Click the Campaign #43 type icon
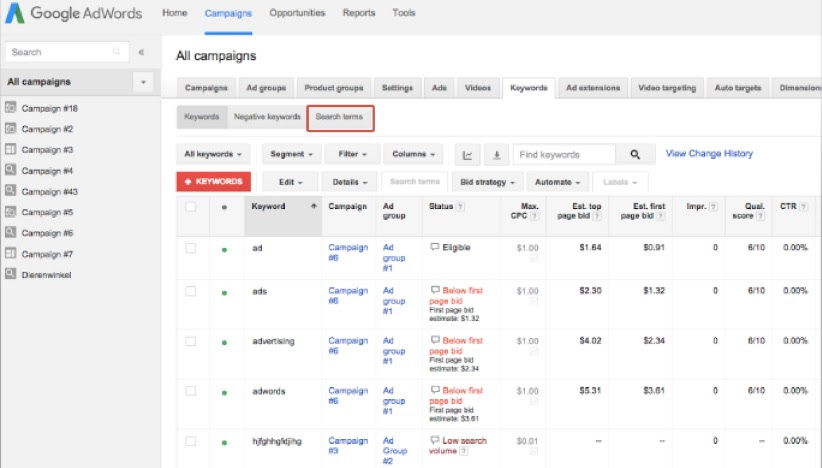The width and height of the screenshot is (822, 468). coord(10,191)
